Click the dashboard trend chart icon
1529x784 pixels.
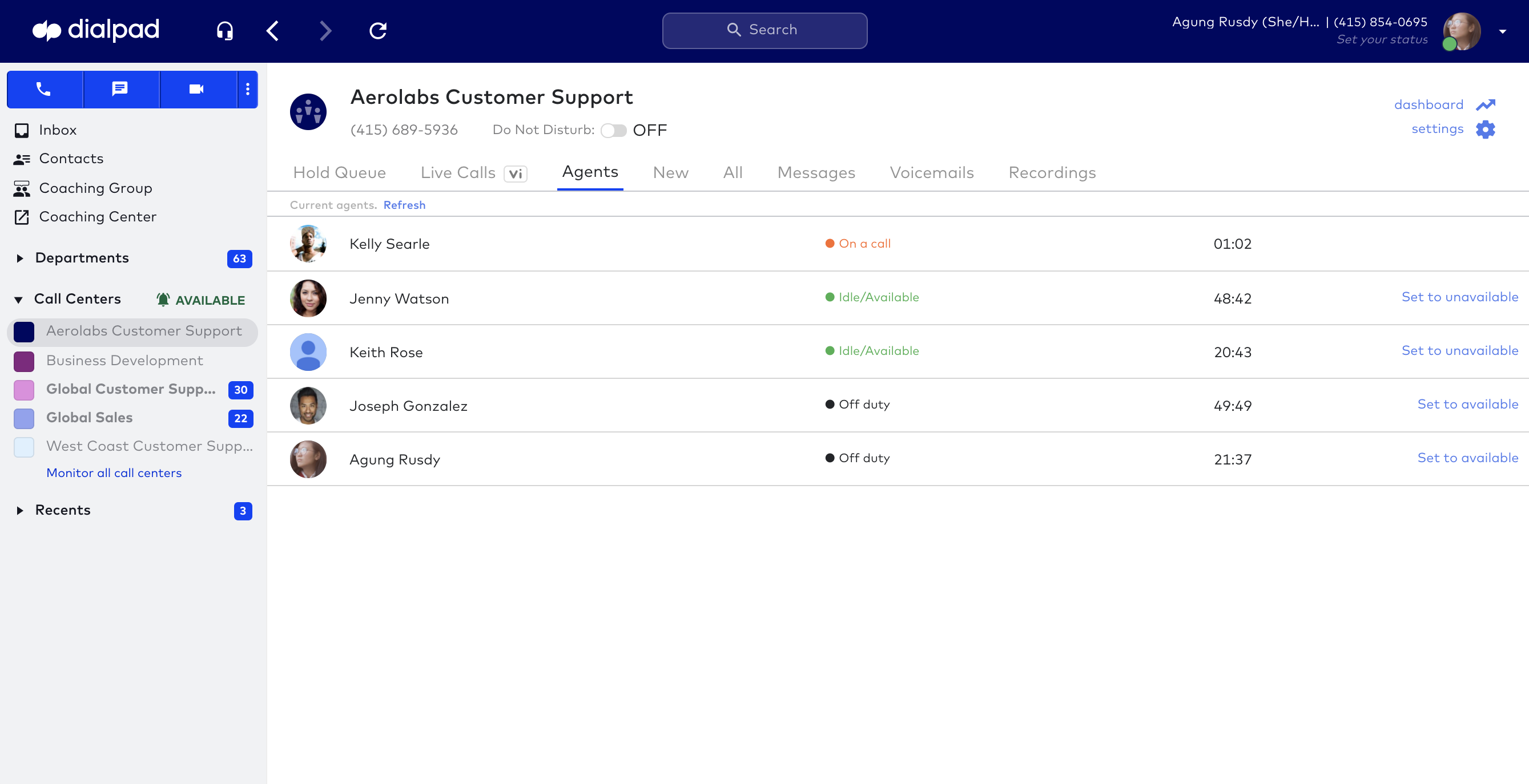tap(1485, 105)
